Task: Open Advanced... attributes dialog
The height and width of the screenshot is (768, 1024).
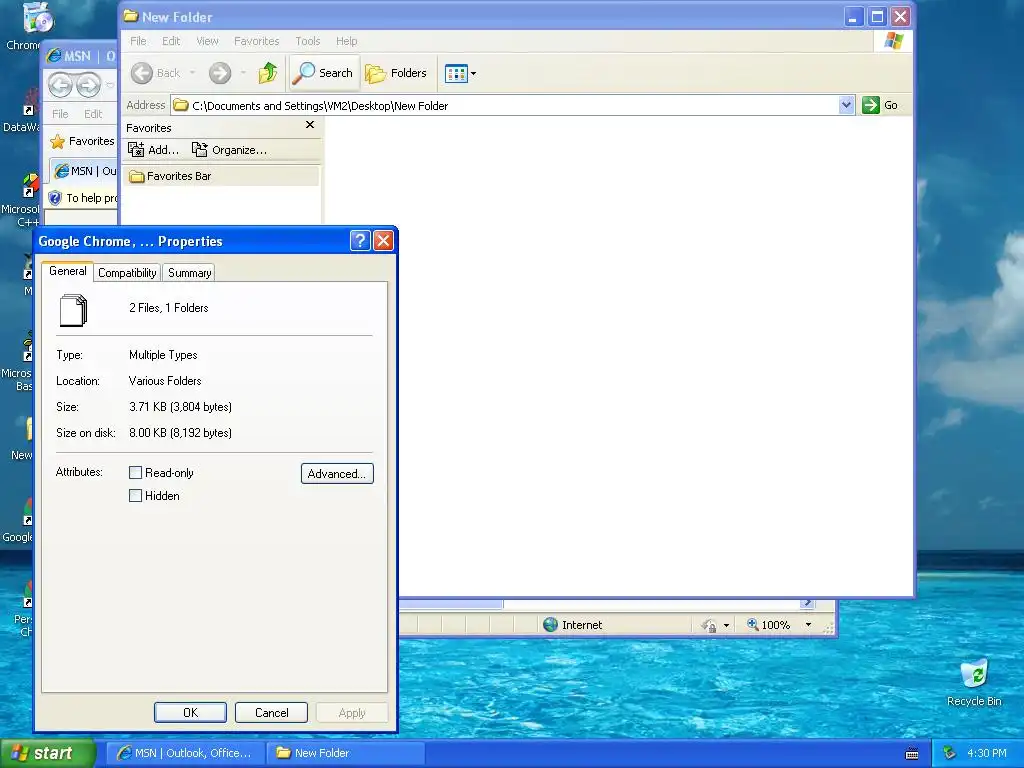Action: point(337,473)
